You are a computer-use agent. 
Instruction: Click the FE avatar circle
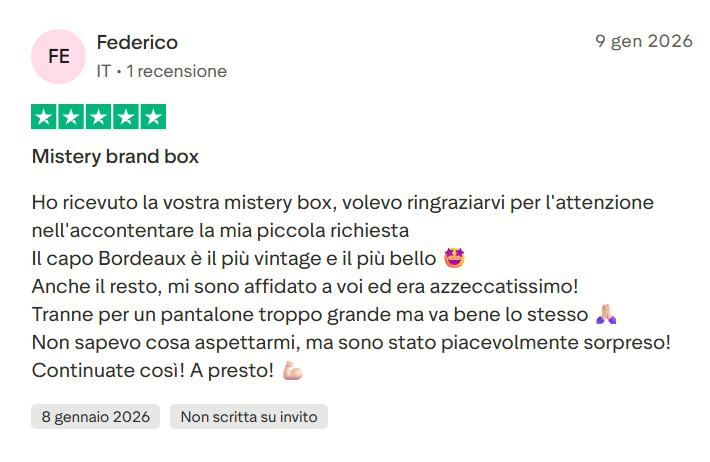(x=59, y=57)
